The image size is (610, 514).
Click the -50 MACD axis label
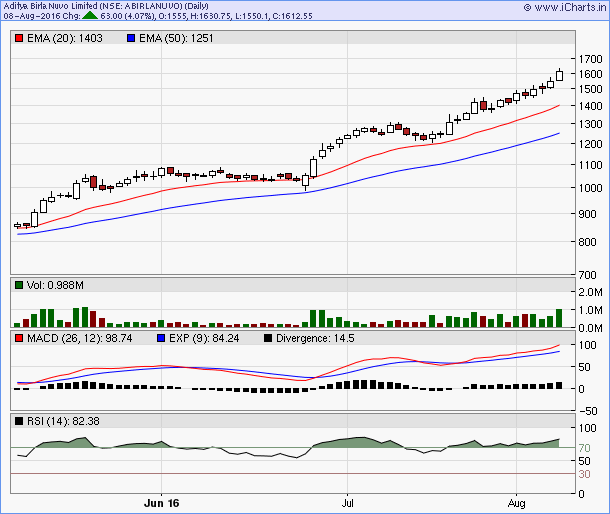[x=588, y=411]
